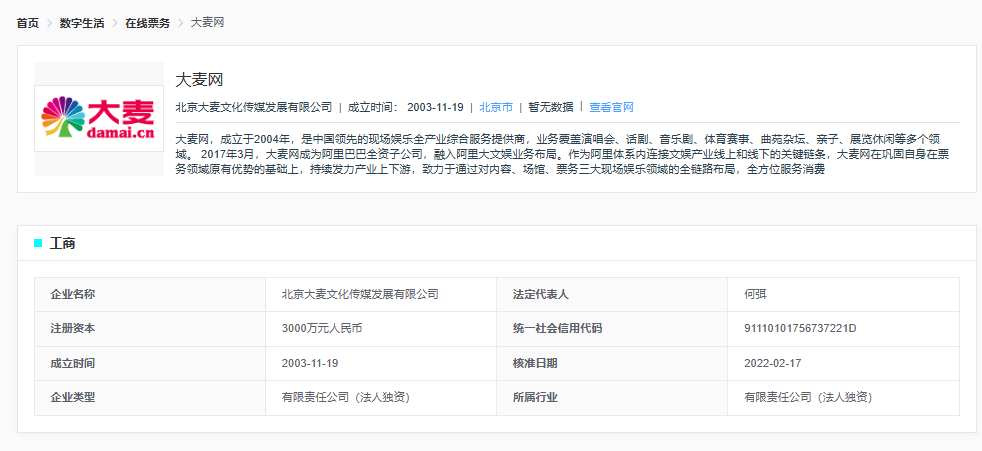Open the 在线票务 breadcrumb link
The width and height of the screenshot is (982, 451).
pyautogui.click(x=147, y=23)
